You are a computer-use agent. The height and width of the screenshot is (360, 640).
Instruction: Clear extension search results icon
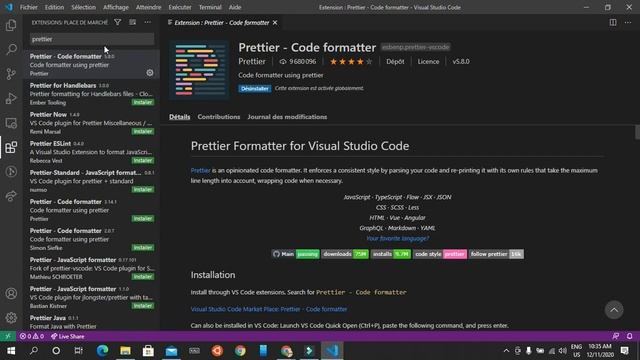pos(133,22)
